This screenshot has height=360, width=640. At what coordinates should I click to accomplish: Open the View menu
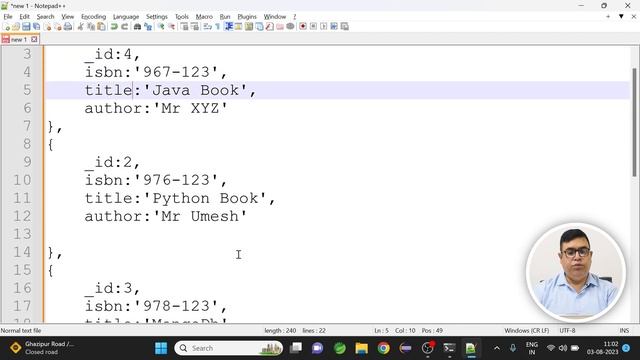pyautogui.click(x=68, y=17)
